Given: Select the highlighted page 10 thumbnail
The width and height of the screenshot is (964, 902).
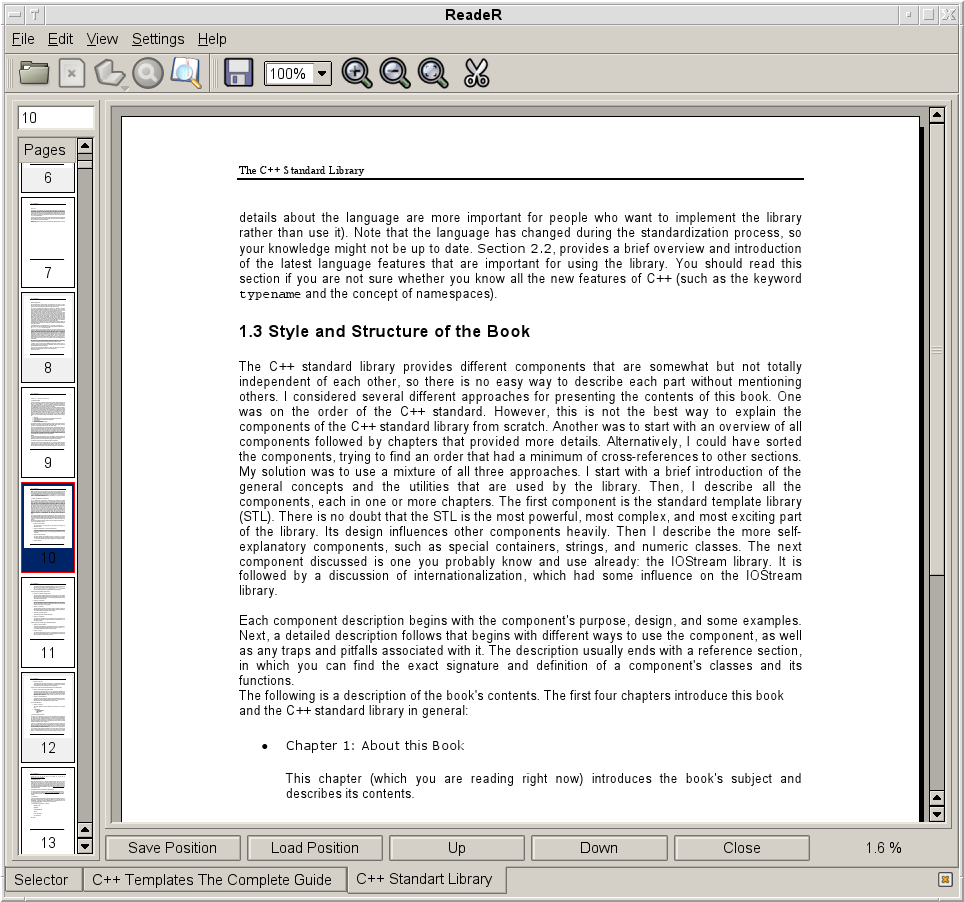Looking at the screenshot, I should pyautogui.click(x=48, y=528).
